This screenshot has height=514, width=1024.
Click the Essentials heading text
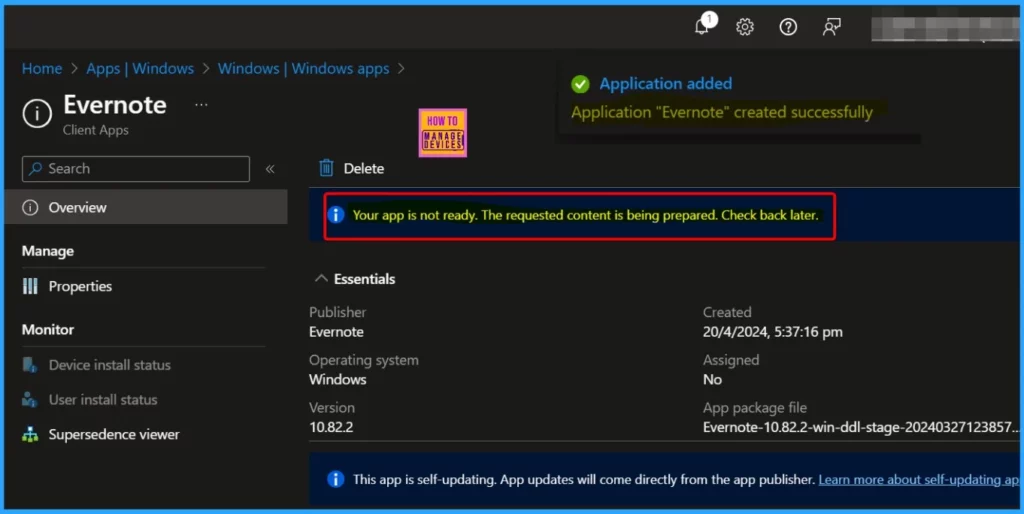point(364,279)
